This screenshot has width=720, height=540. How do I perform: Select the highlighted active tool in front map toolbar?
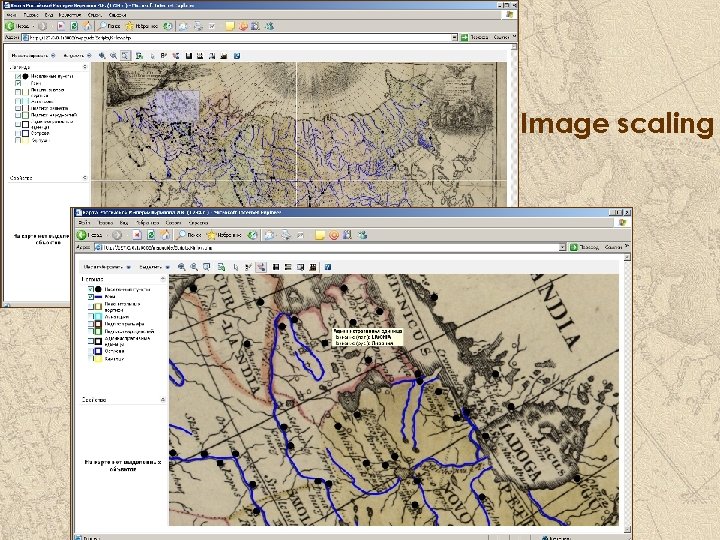click(x=259, y=267)
